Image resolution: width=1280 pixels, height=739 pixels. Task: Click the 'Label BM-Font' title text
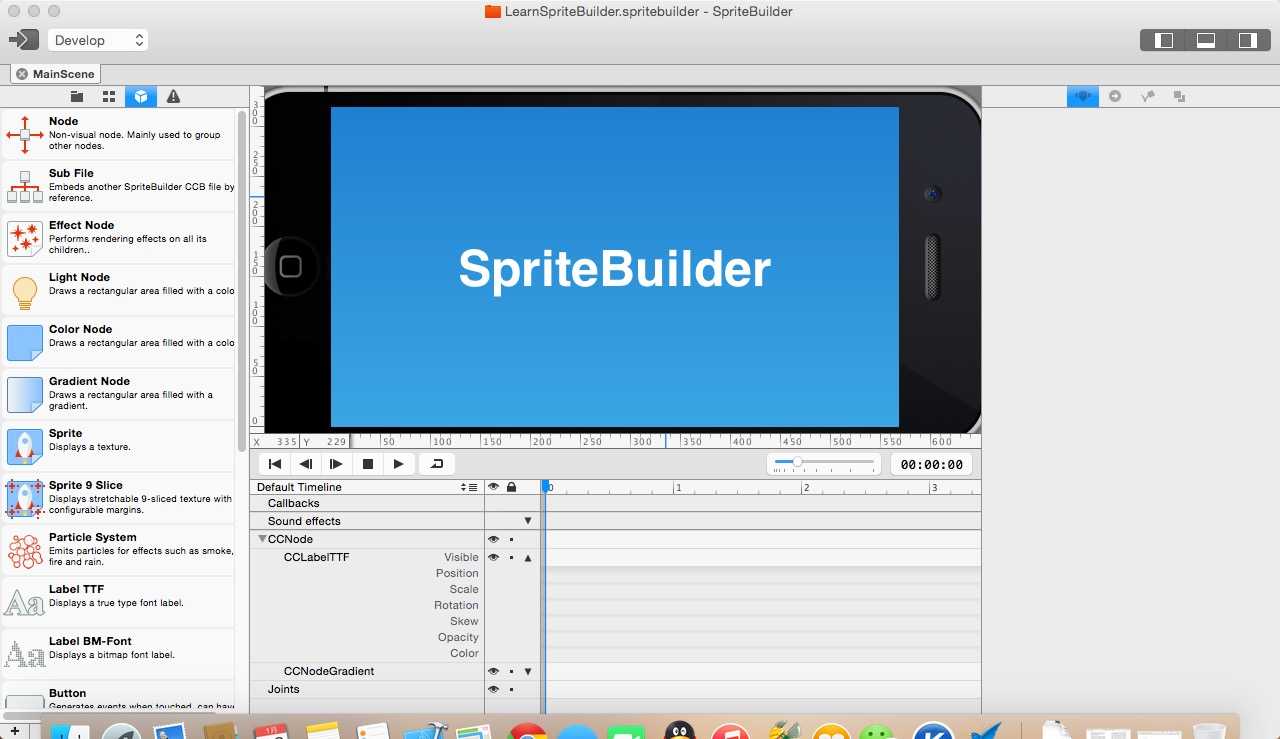pos(90,641)
